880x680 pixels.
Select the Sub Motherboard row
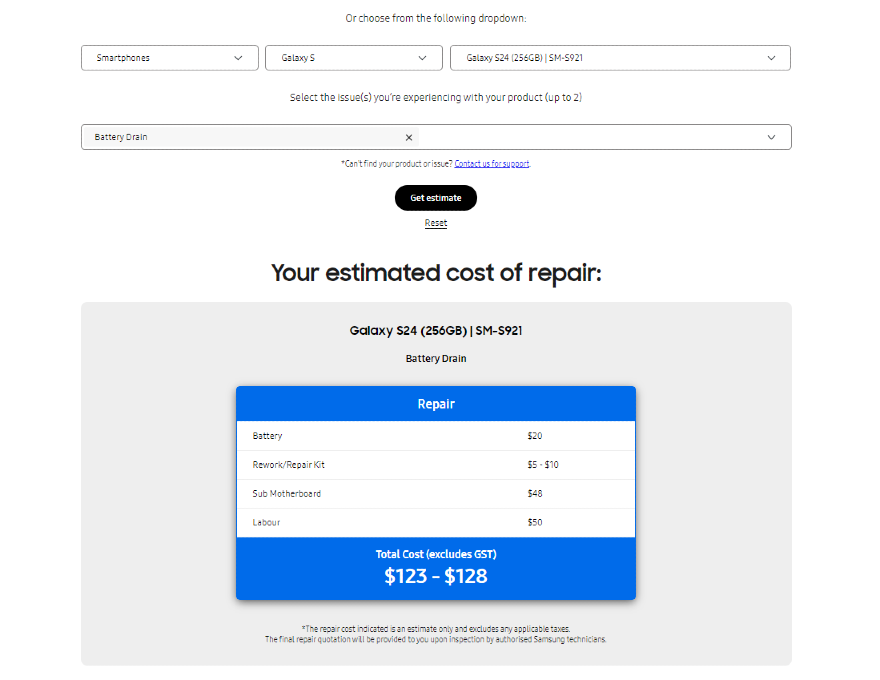coord(436,494)
